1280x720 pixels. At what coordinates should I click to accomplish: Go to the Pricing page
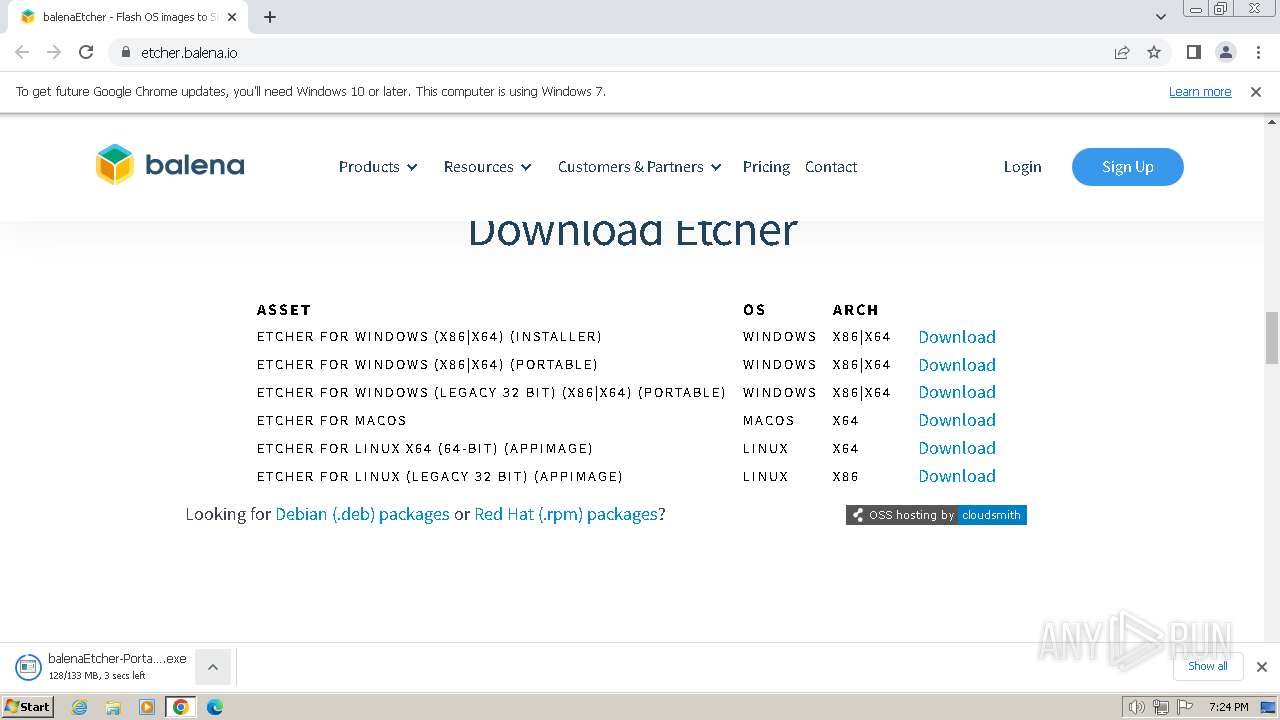pyautogui.click(x=766, y=167)
